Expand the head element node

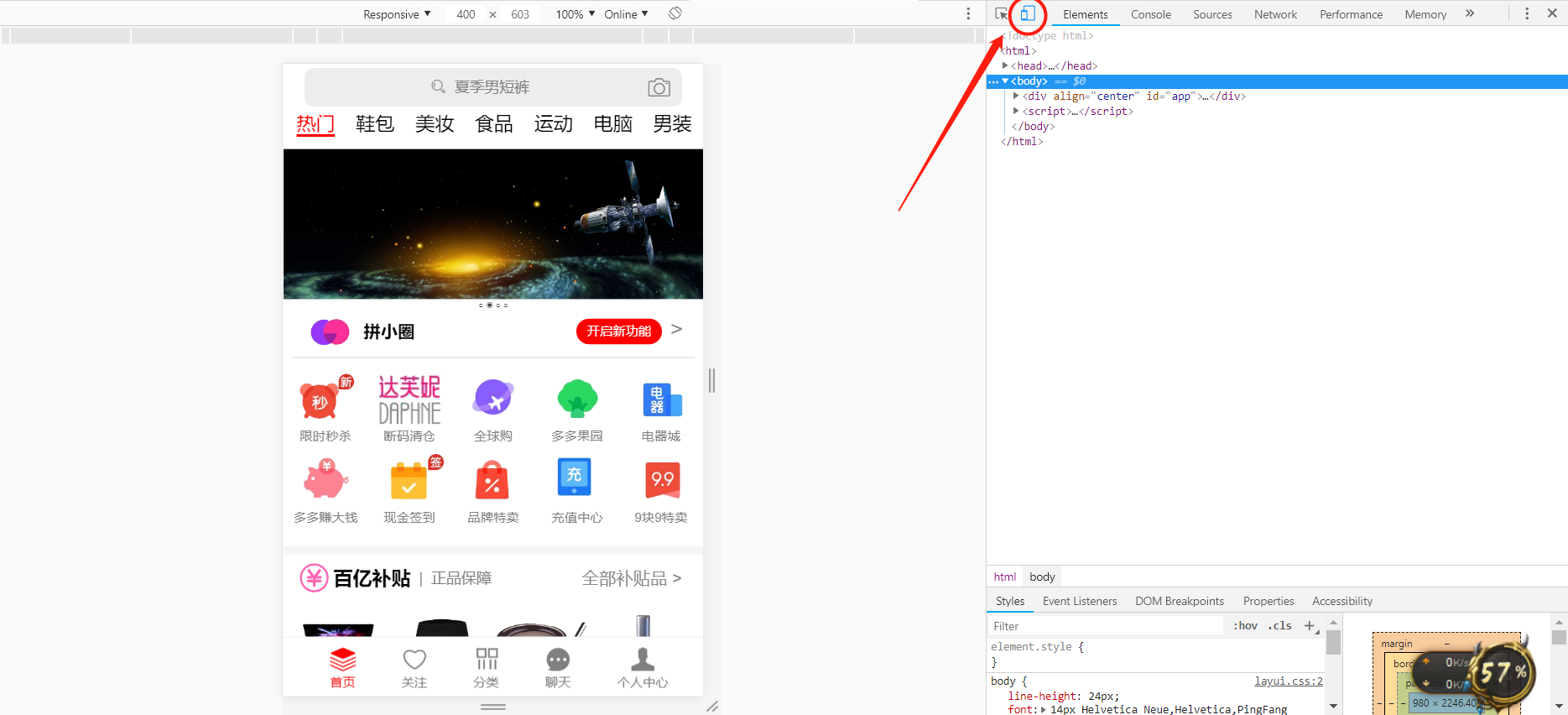point(1005,65)
